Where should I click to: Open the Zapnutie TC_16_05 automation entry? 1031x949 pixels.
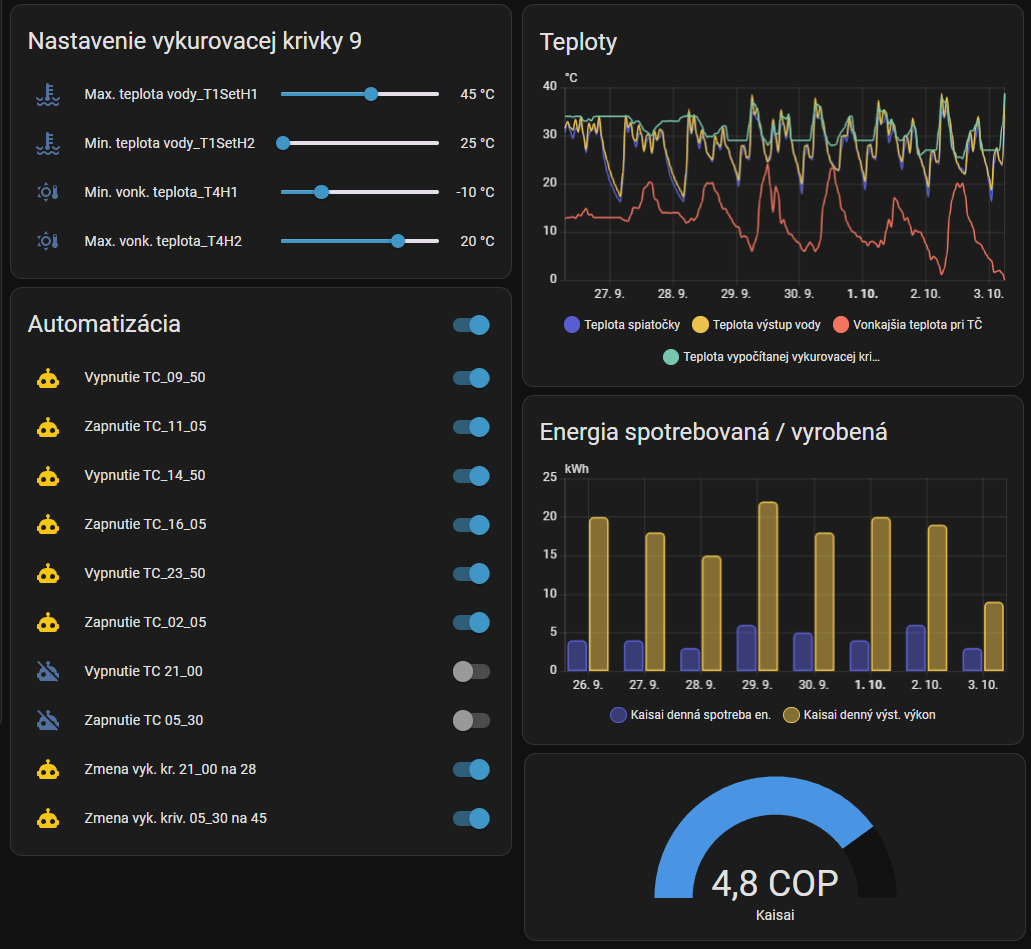point(145,525)
